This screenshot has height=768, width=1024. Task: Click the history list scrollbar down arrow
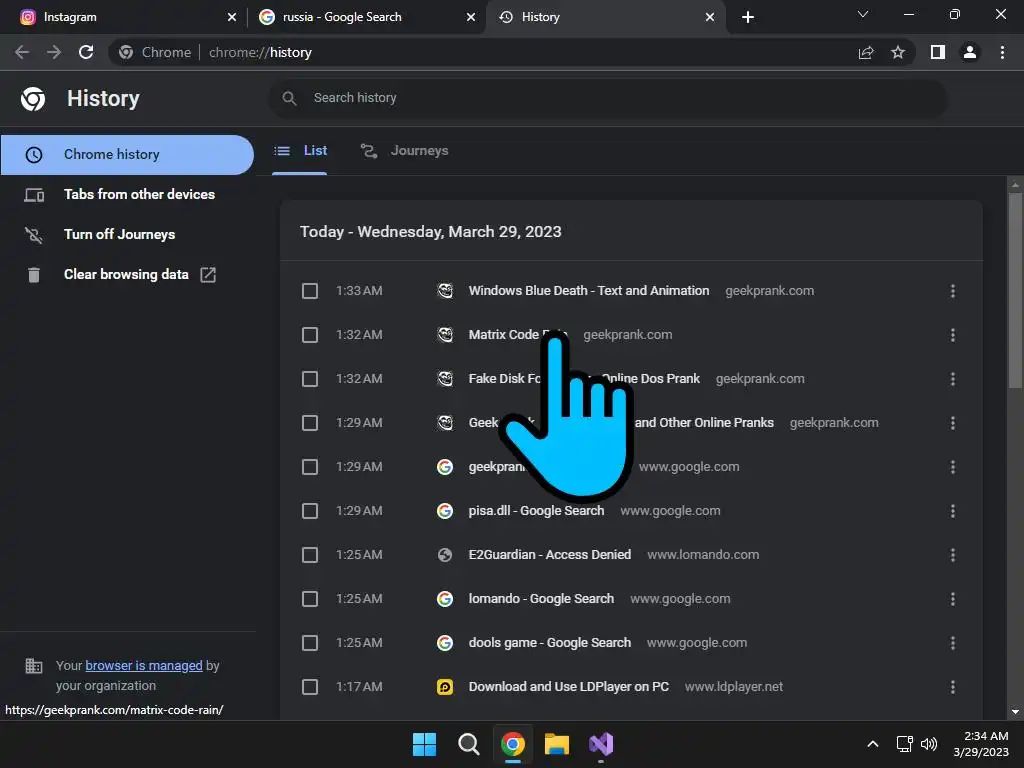coord(1015,712)
